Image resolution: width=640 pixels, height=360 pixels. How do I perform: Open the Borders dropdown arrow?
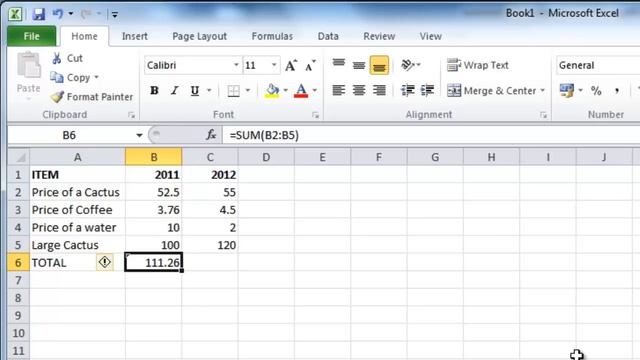click(x=248, y=90)
